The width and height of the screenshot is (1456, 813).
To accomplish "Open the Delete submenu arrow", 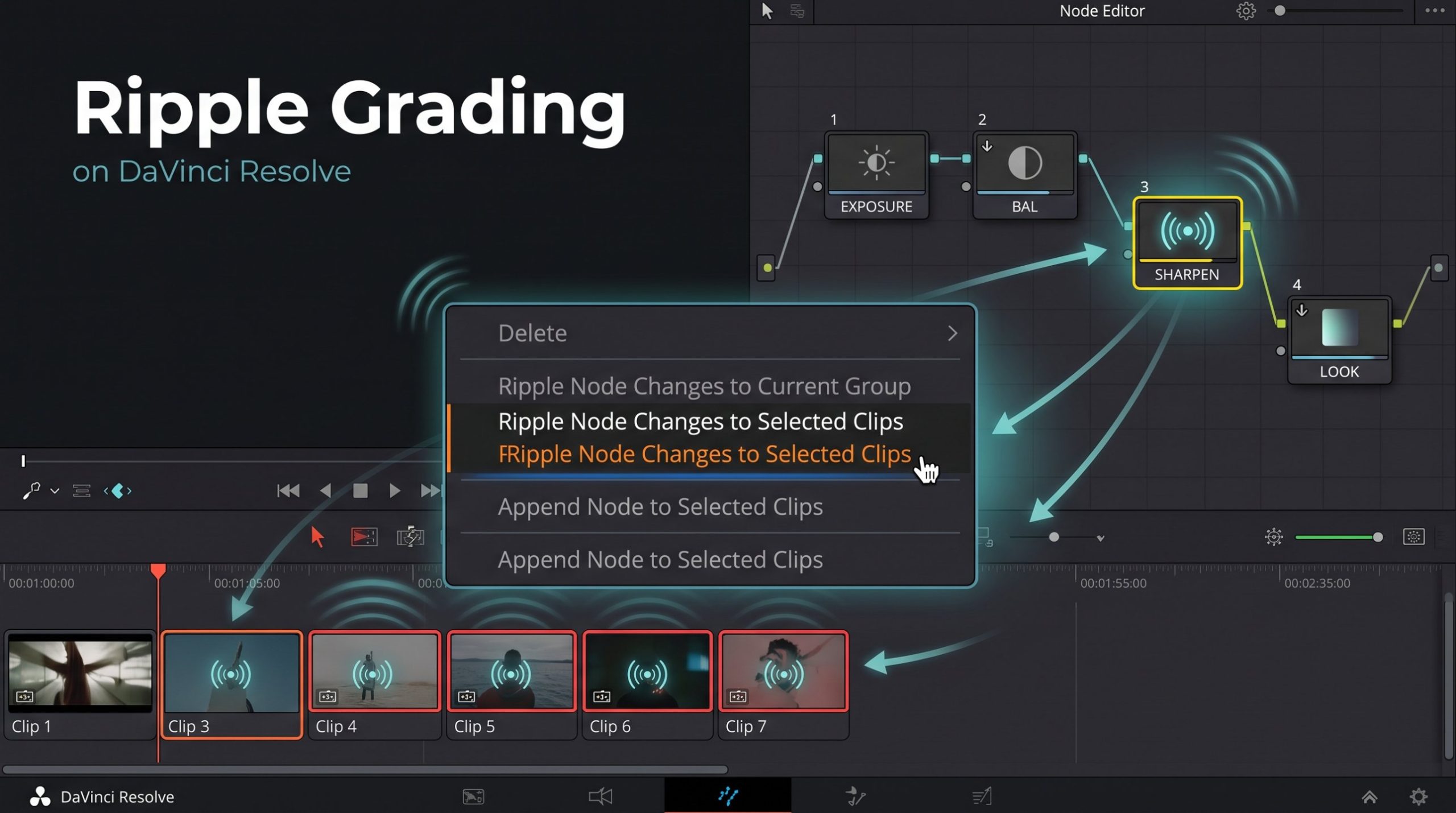I will [x=953, y=333].
